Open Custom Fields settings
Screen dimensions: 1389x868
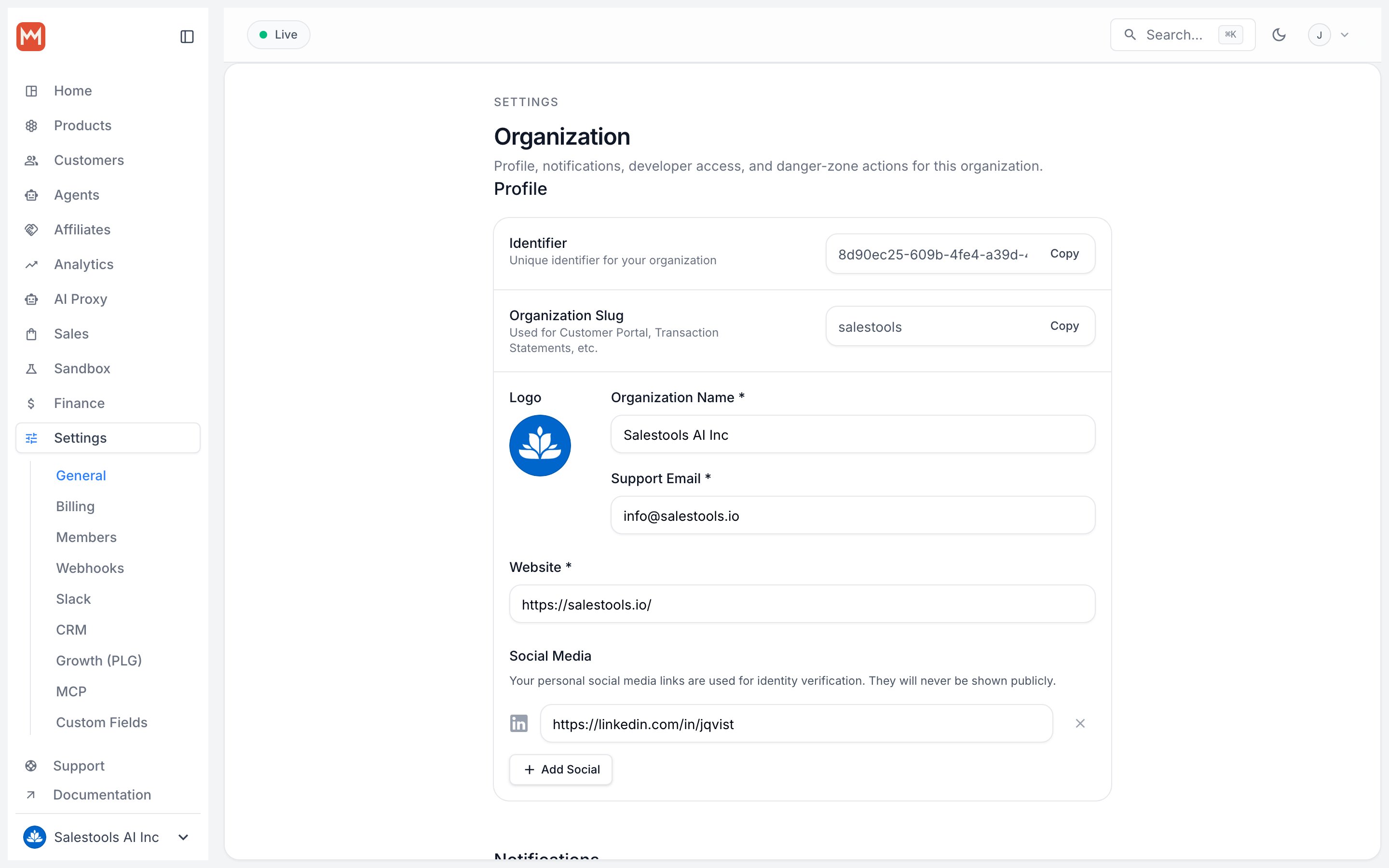click(102, 723)
